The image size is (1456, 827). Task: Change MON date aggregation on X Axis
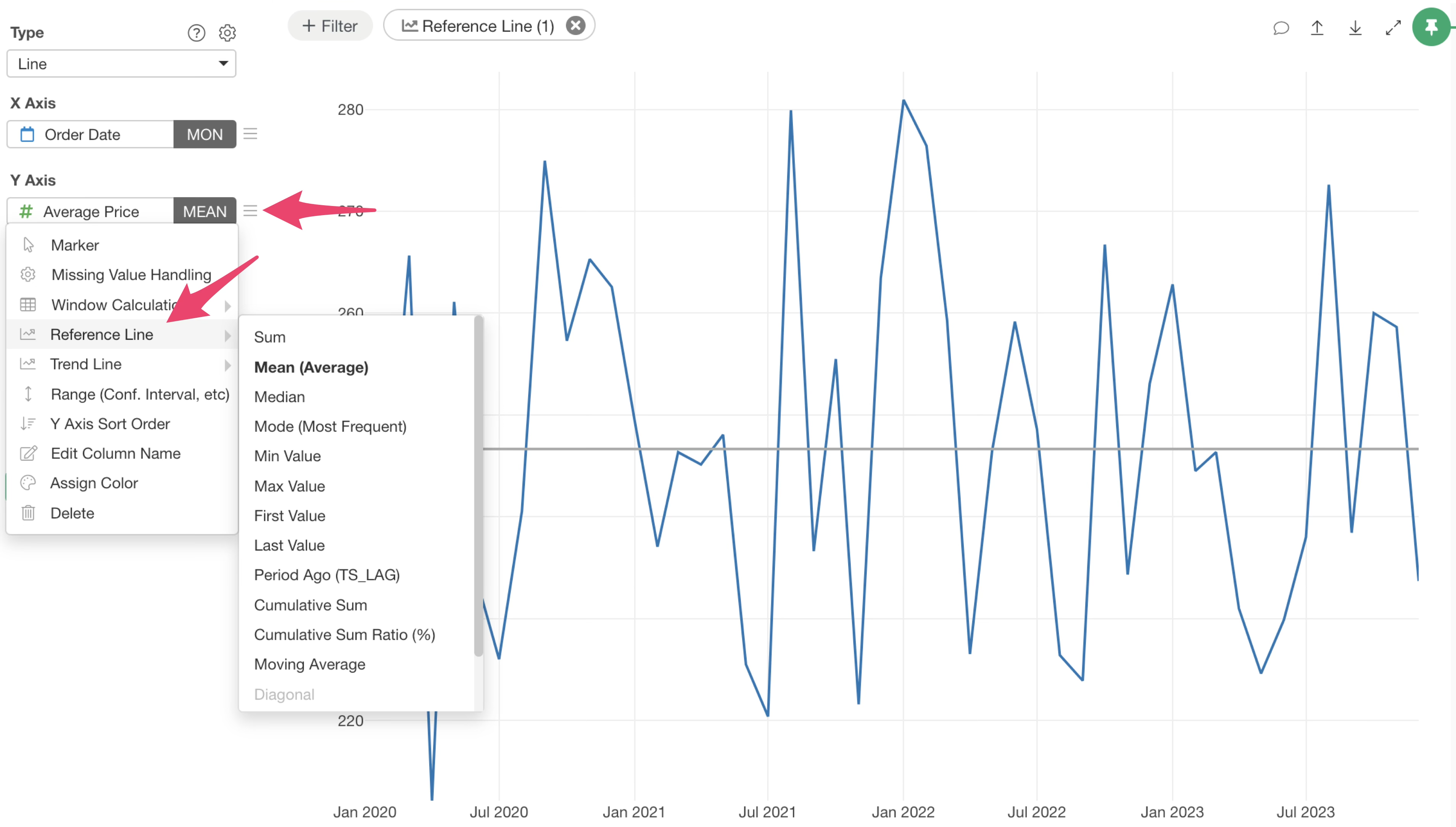click(x=205, y=134)
